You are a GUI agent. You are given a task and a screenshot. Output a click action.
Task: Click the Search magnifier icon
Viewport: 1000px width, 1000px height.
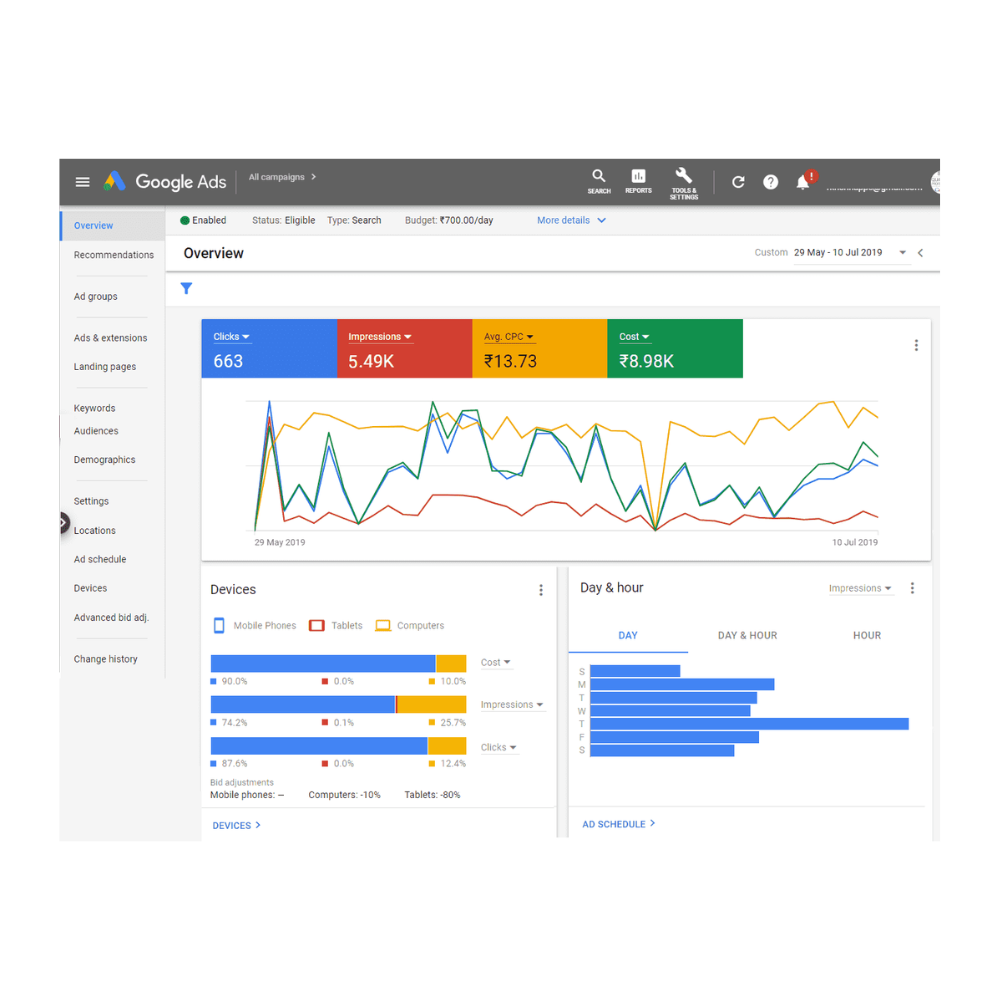click(599, 177)
